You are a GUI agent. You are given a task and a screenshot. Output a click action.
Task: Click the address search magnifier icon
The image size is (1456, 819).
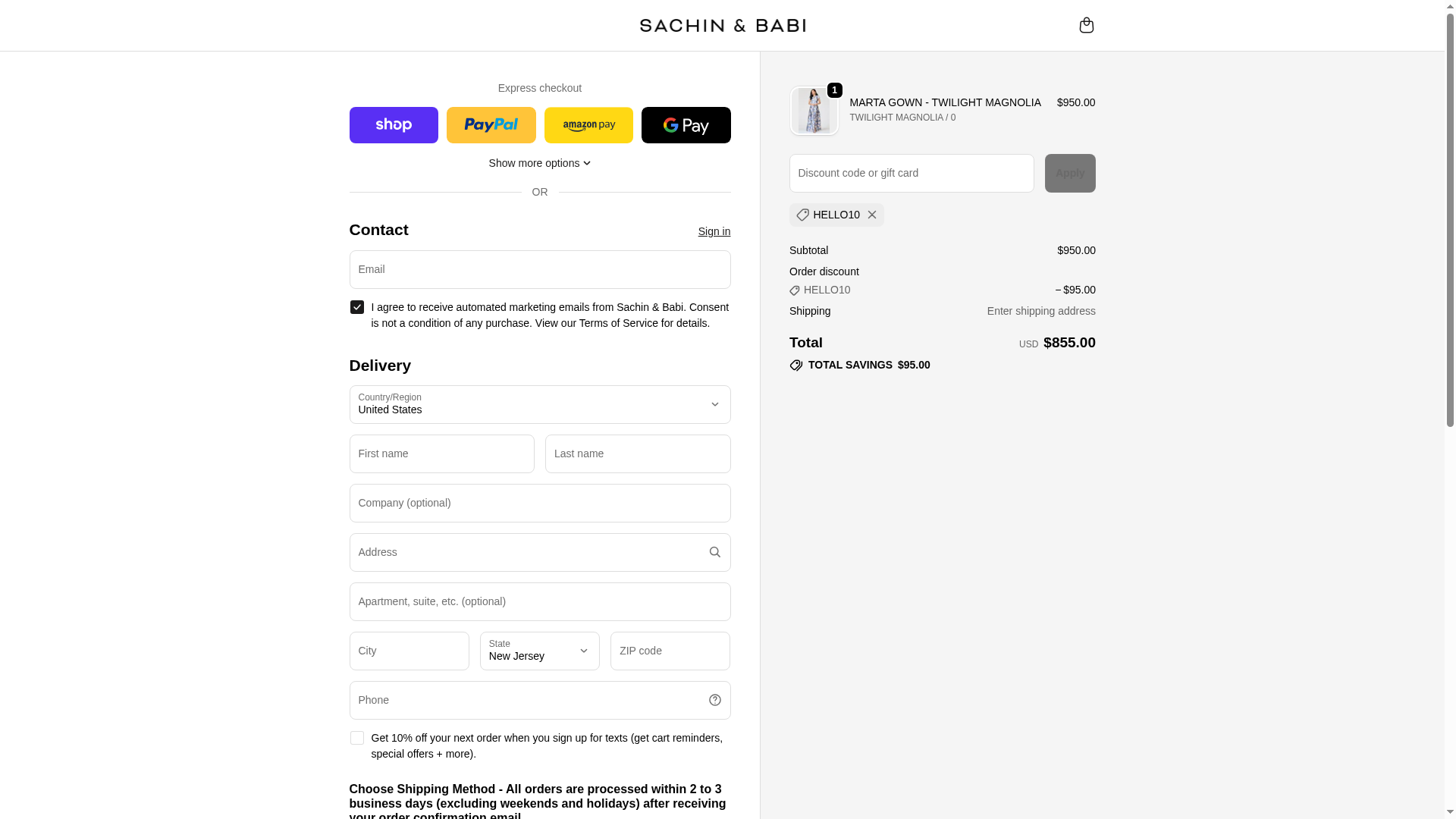[x=714, y=552]
